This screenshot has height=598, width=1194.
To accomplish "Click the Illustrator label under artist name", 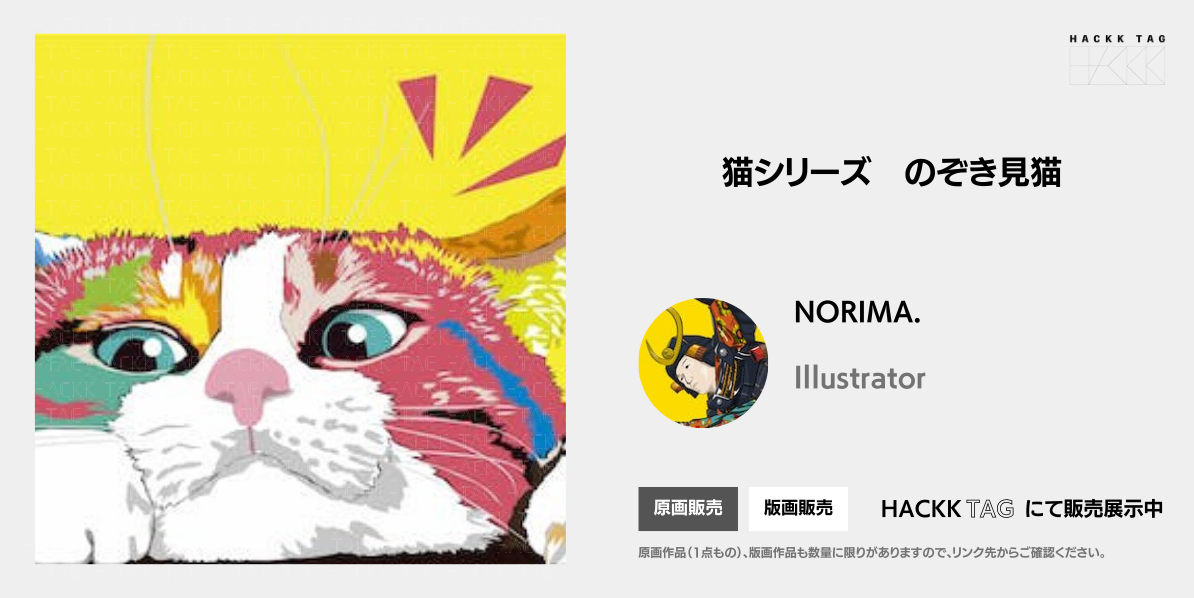I will tap(860, 377).
